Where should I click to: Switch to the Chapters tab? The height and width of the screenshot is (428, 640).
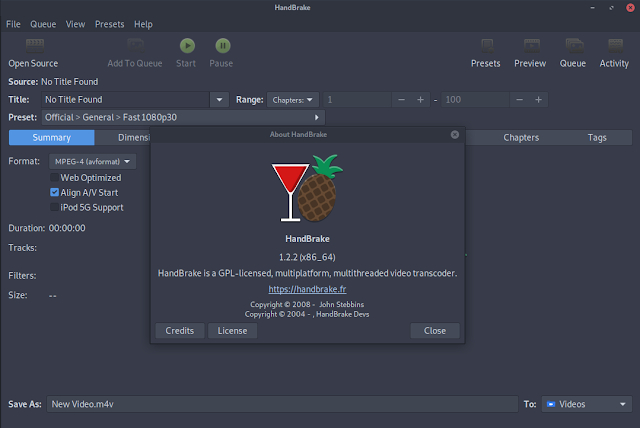click(521, 137)
